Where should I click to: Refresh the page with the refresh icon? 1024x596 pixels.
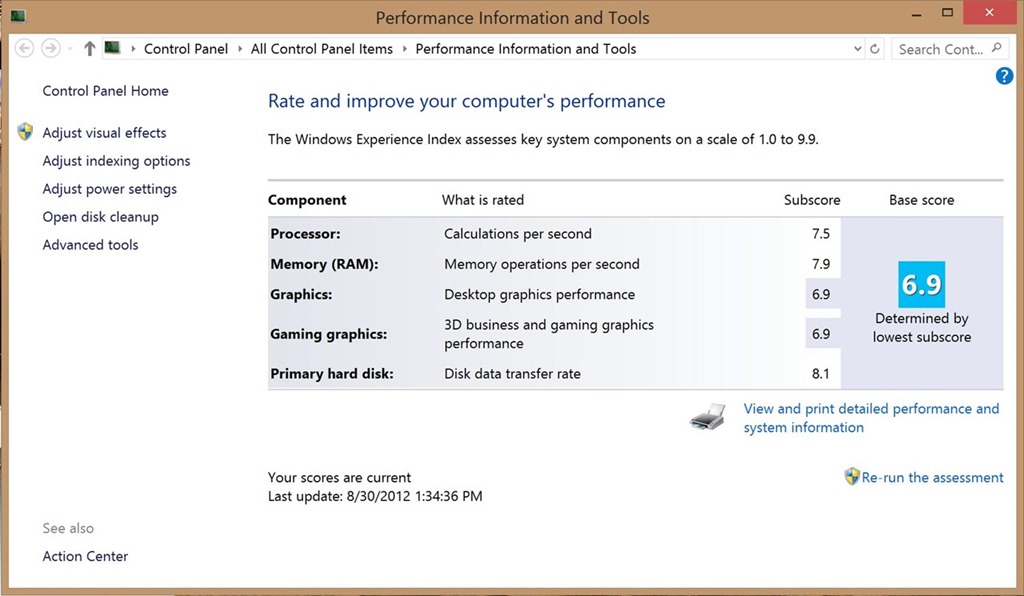tap(874, 49)
